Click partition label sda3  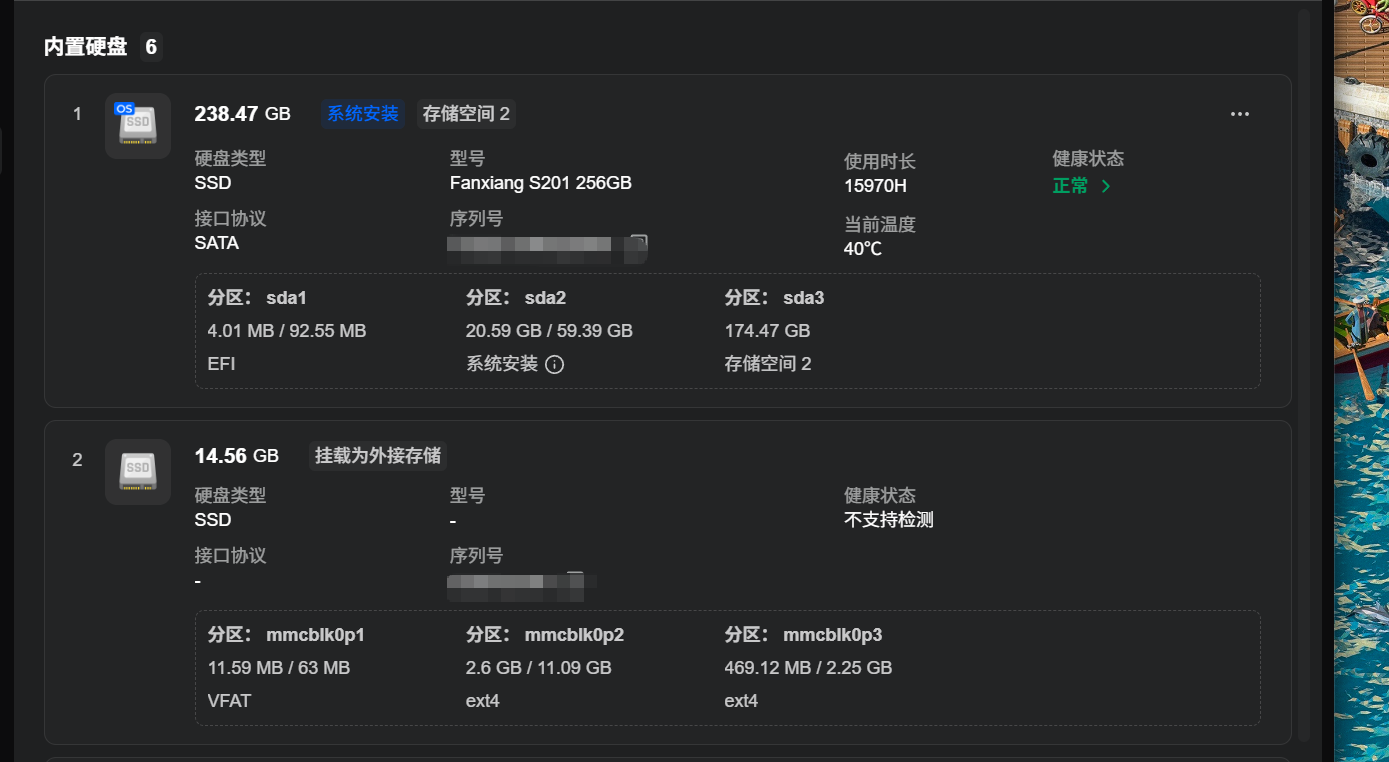tap(804, 298)
